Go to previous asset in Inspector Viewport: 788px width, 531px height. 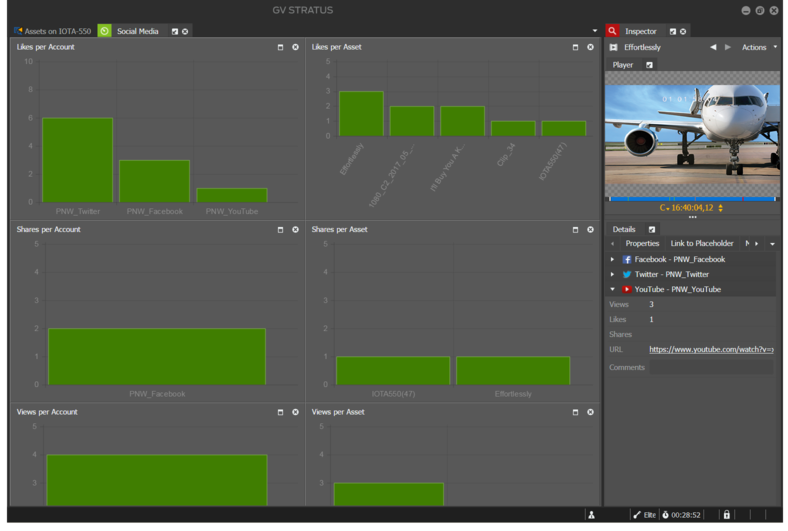point(713,47)
